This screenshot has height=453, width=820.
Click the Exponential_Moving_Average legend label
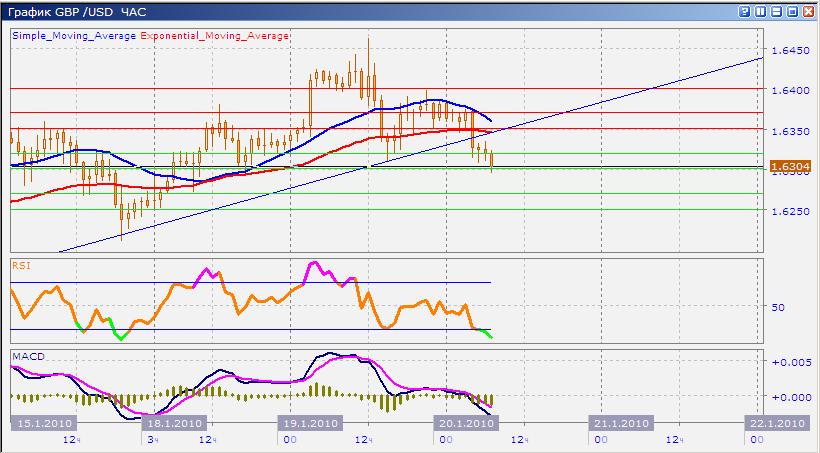click(x=215, y=35)
